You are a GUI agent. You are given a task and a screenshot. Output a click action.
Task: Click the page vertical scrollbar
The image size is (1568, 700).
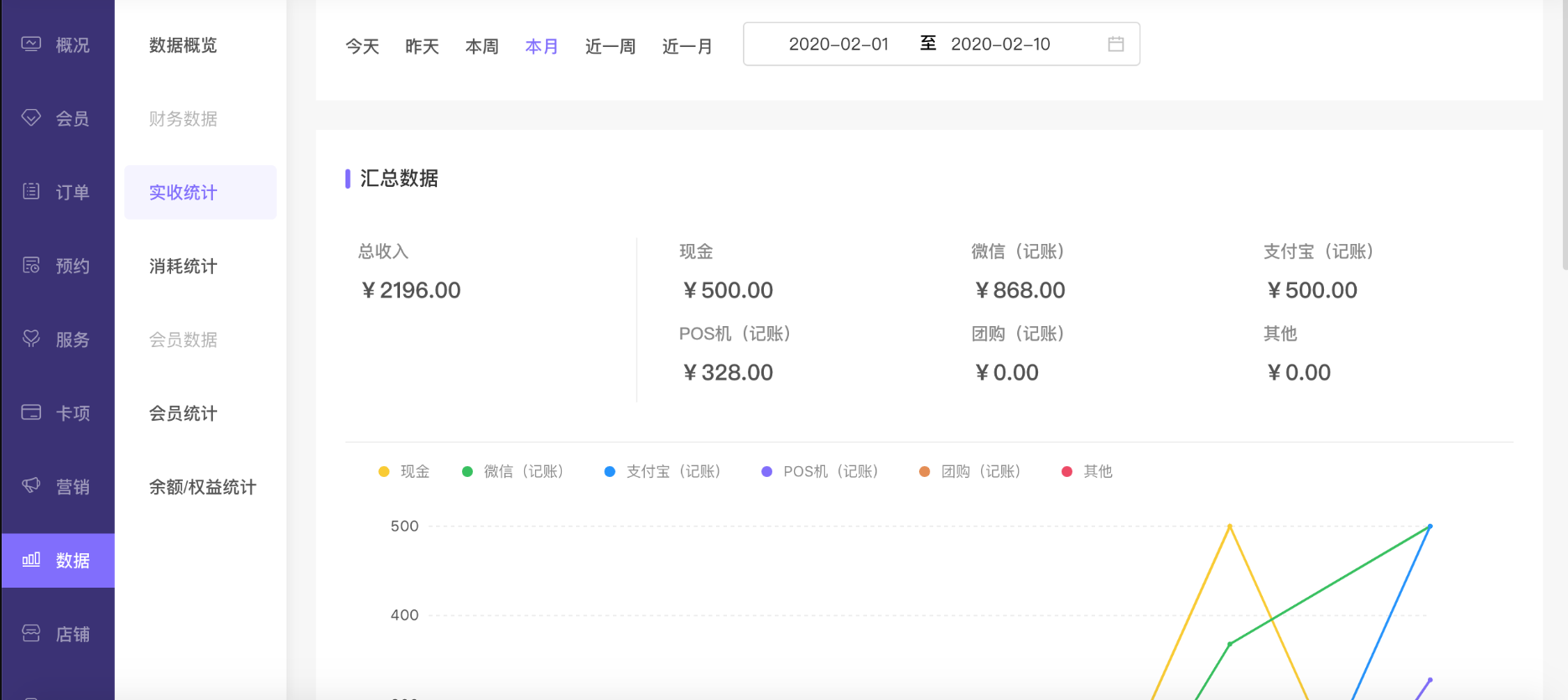pyautogui.click(x=1565, y=134)
